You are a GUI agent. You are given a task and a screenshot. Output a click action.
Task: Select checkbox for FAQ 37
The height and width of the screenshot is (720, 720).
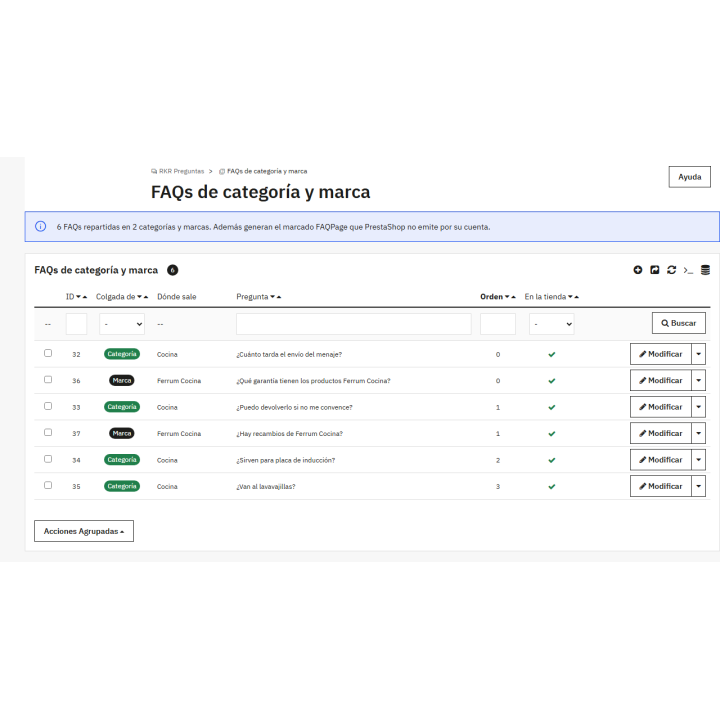tap(48, 432)
